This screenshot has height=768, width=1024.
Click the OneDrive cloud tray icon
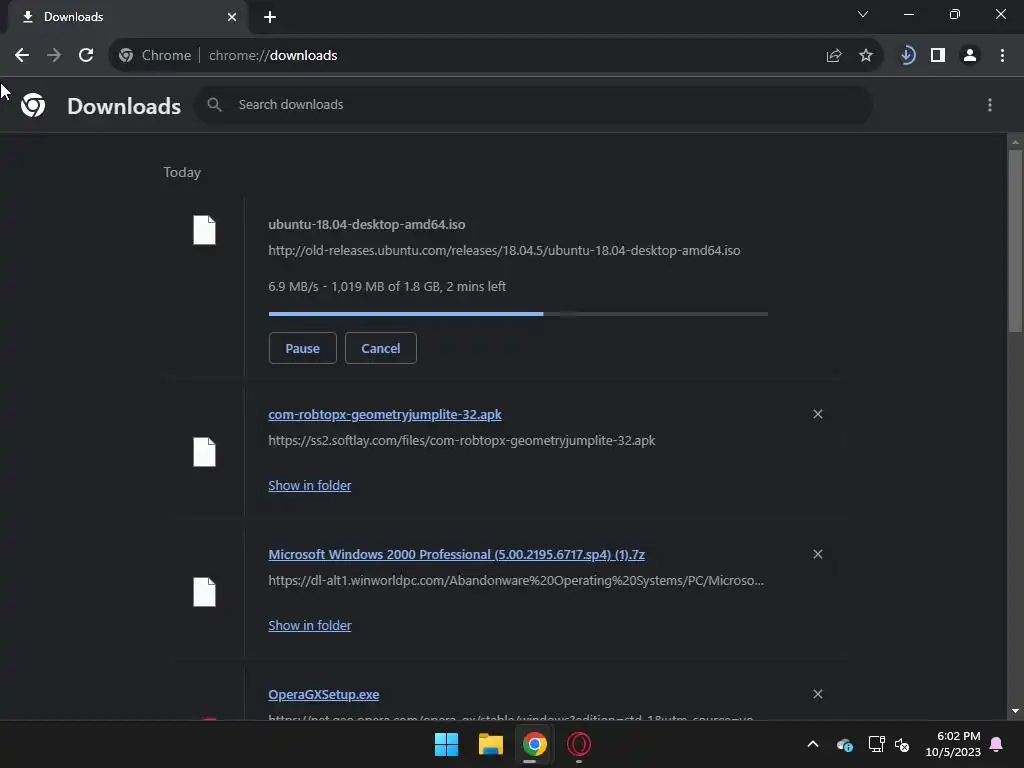844,744
